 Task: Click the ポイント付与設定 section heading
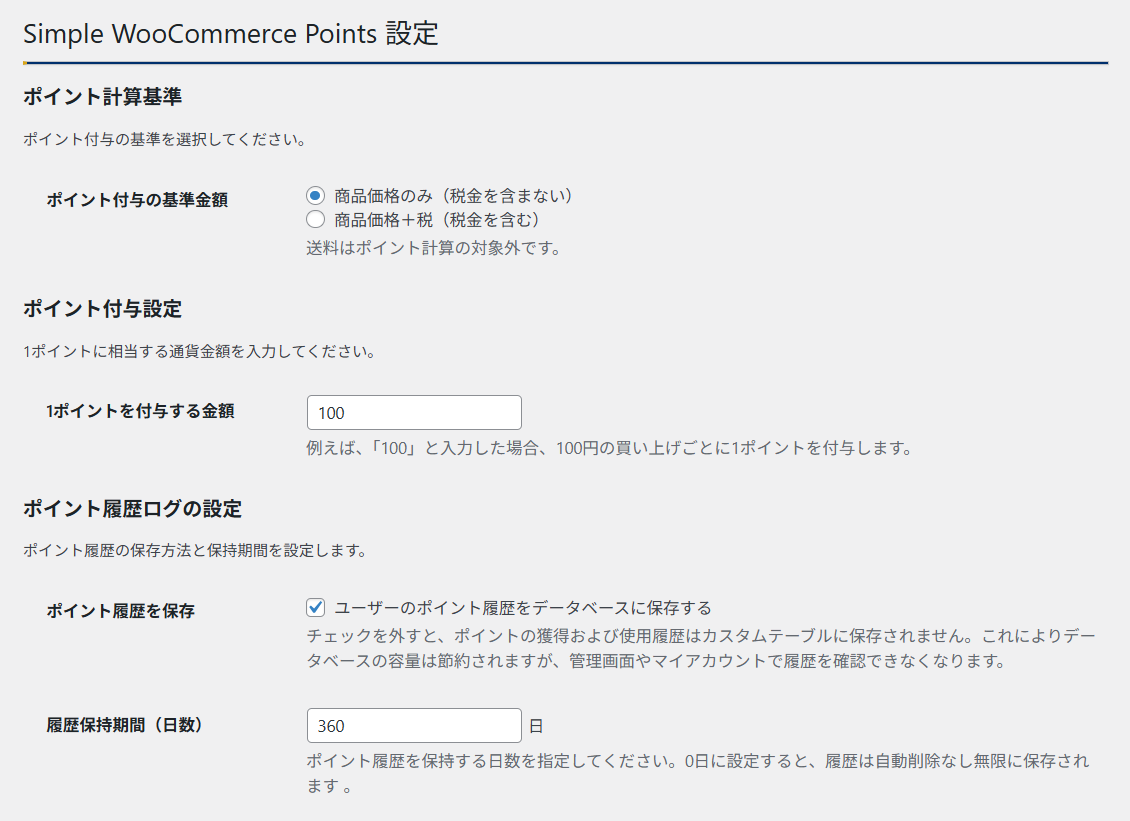point(102,309)
